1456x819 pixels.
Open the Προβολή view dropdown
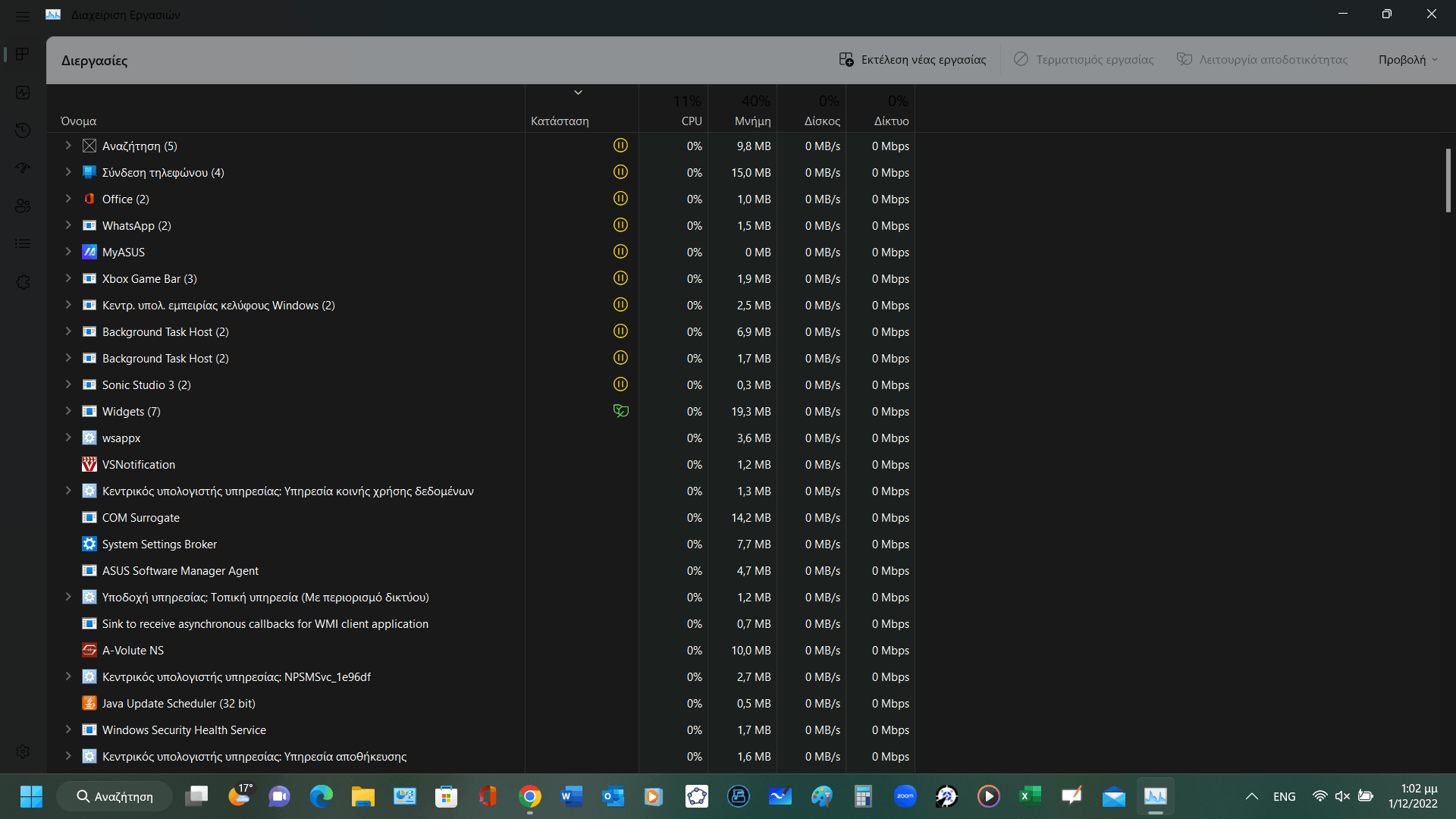[1407, 60]
